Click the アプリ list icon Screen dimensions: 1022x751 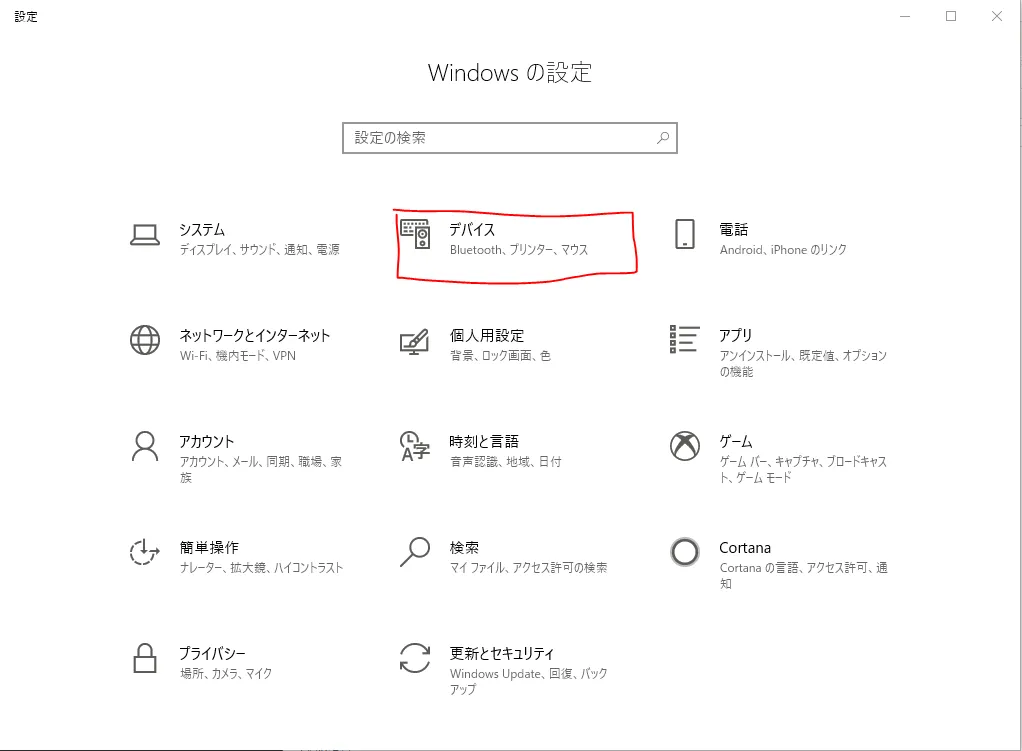684,339
